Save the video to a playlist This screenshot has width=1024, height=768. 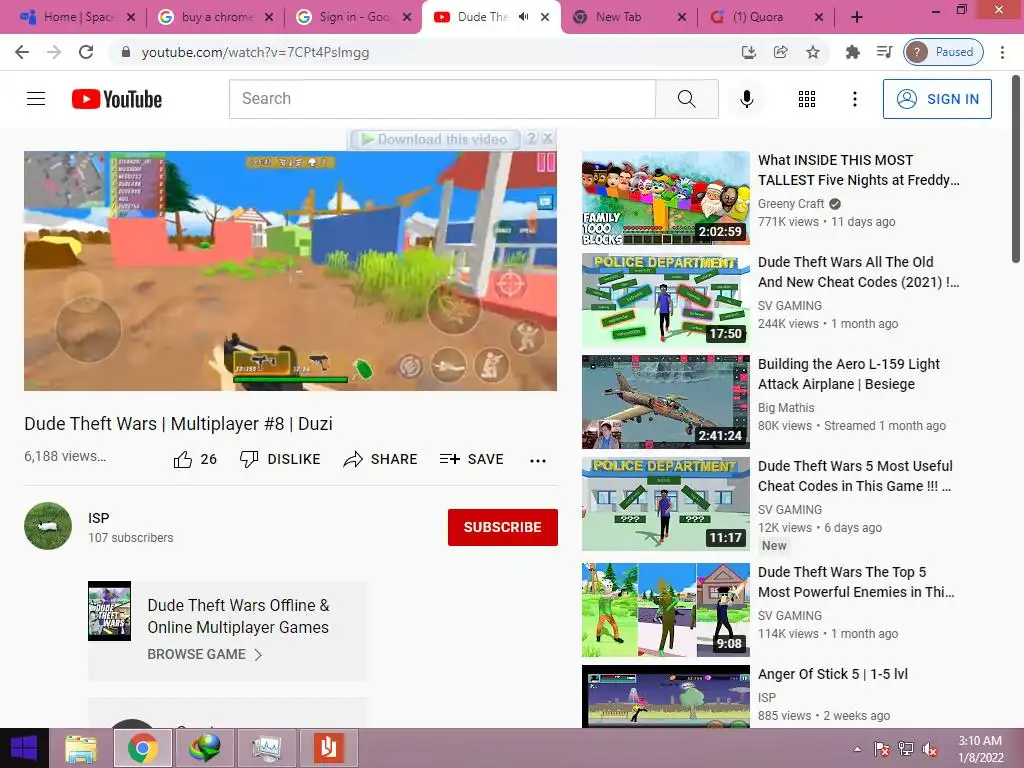(472, 460)
